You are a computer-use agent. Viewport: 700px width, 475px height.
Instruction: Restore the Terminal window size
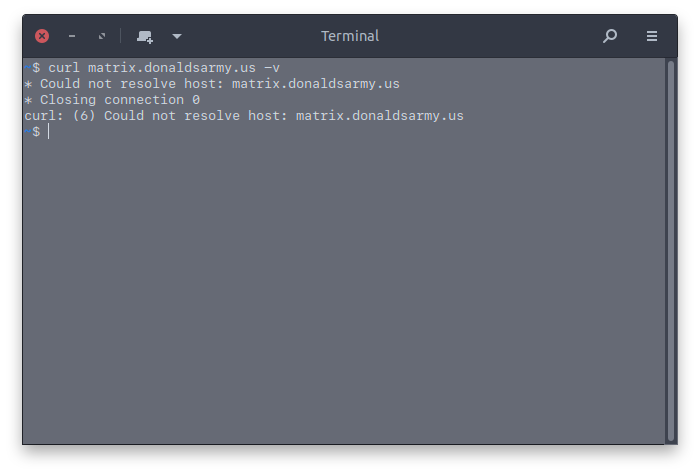tap(102, 36)
